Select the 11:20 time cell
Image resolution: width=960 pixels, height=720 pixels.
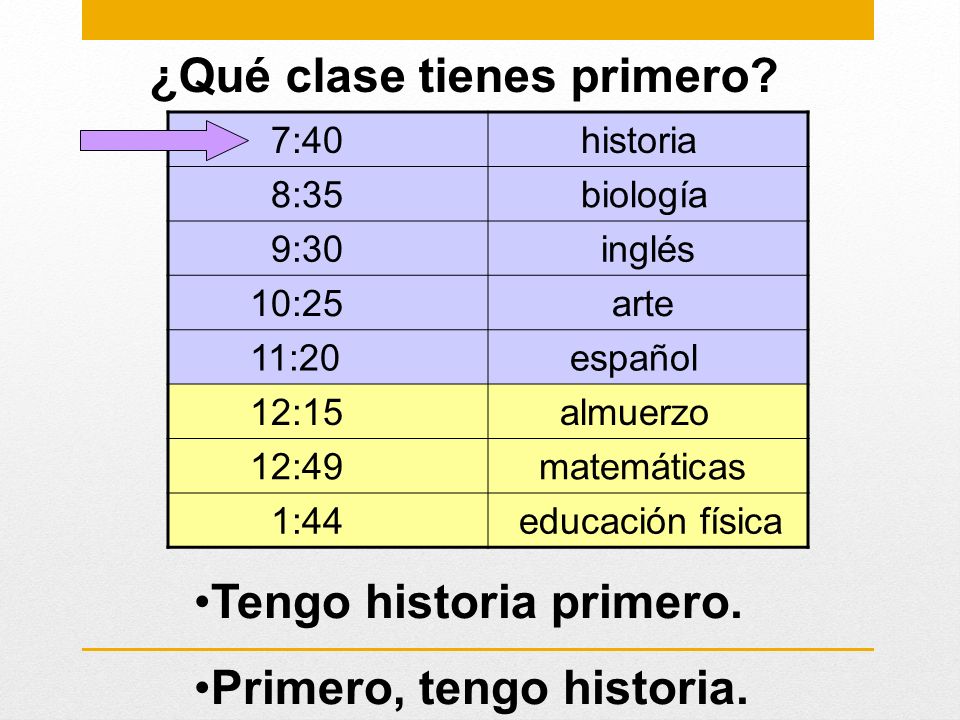328,357
